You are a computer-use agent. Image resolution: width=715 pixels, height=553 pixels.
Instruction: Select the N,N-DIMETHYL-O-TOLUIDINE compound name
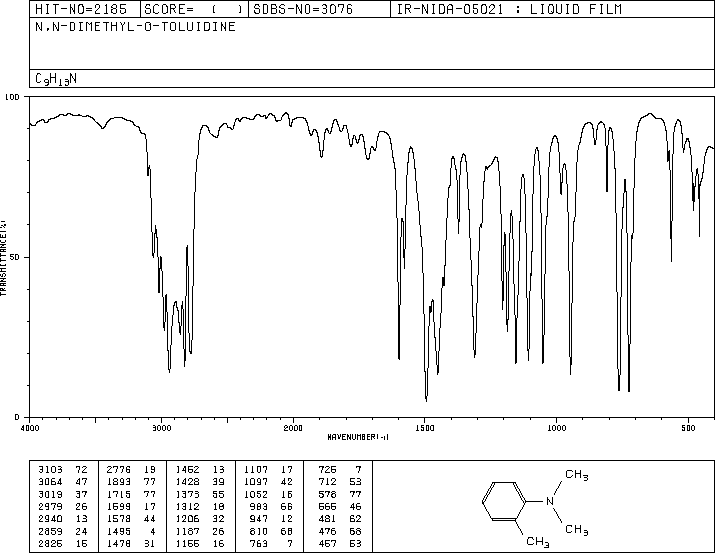pos(135,27)
